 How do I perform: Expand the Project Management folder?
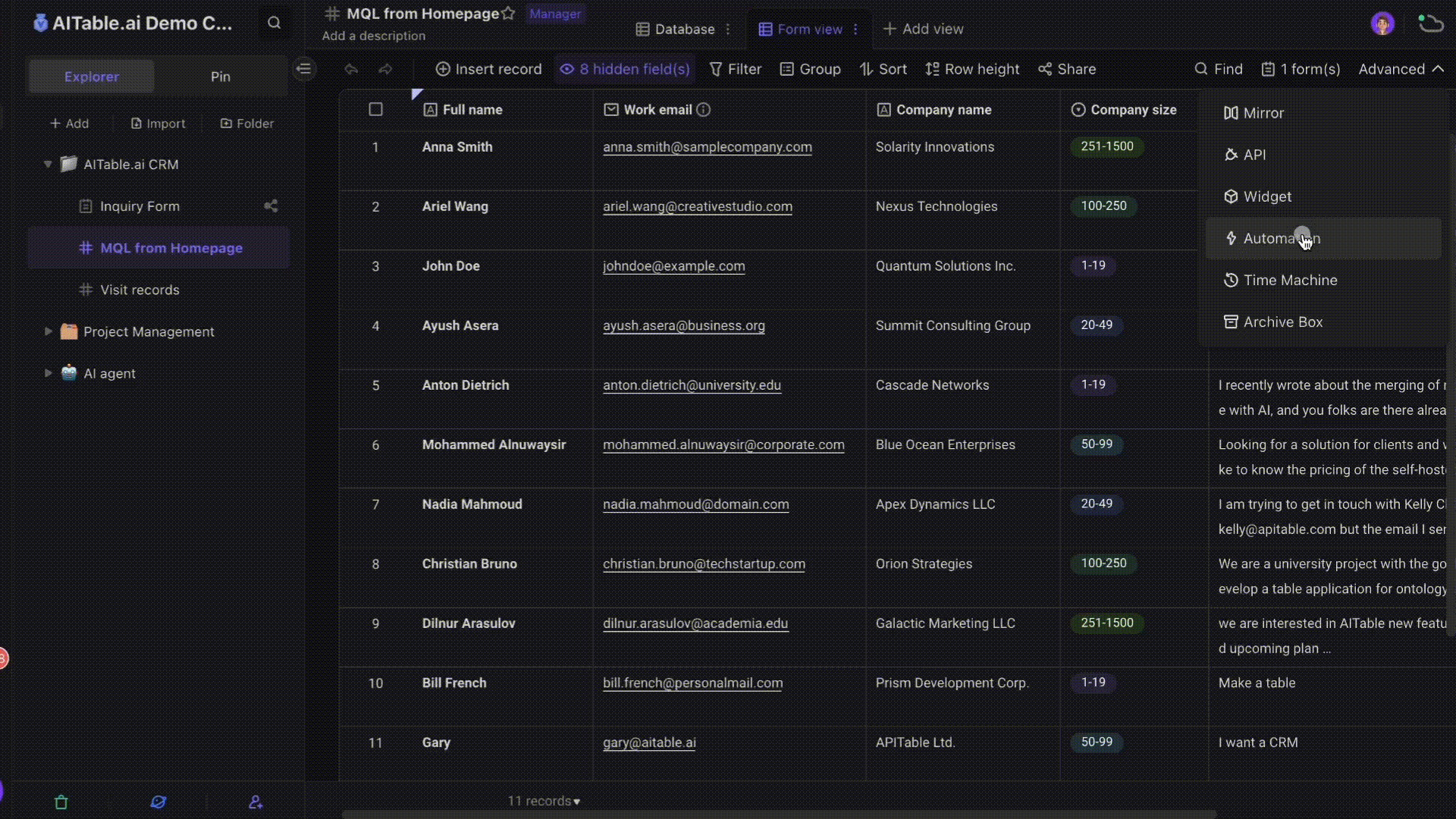click(48, 331)
